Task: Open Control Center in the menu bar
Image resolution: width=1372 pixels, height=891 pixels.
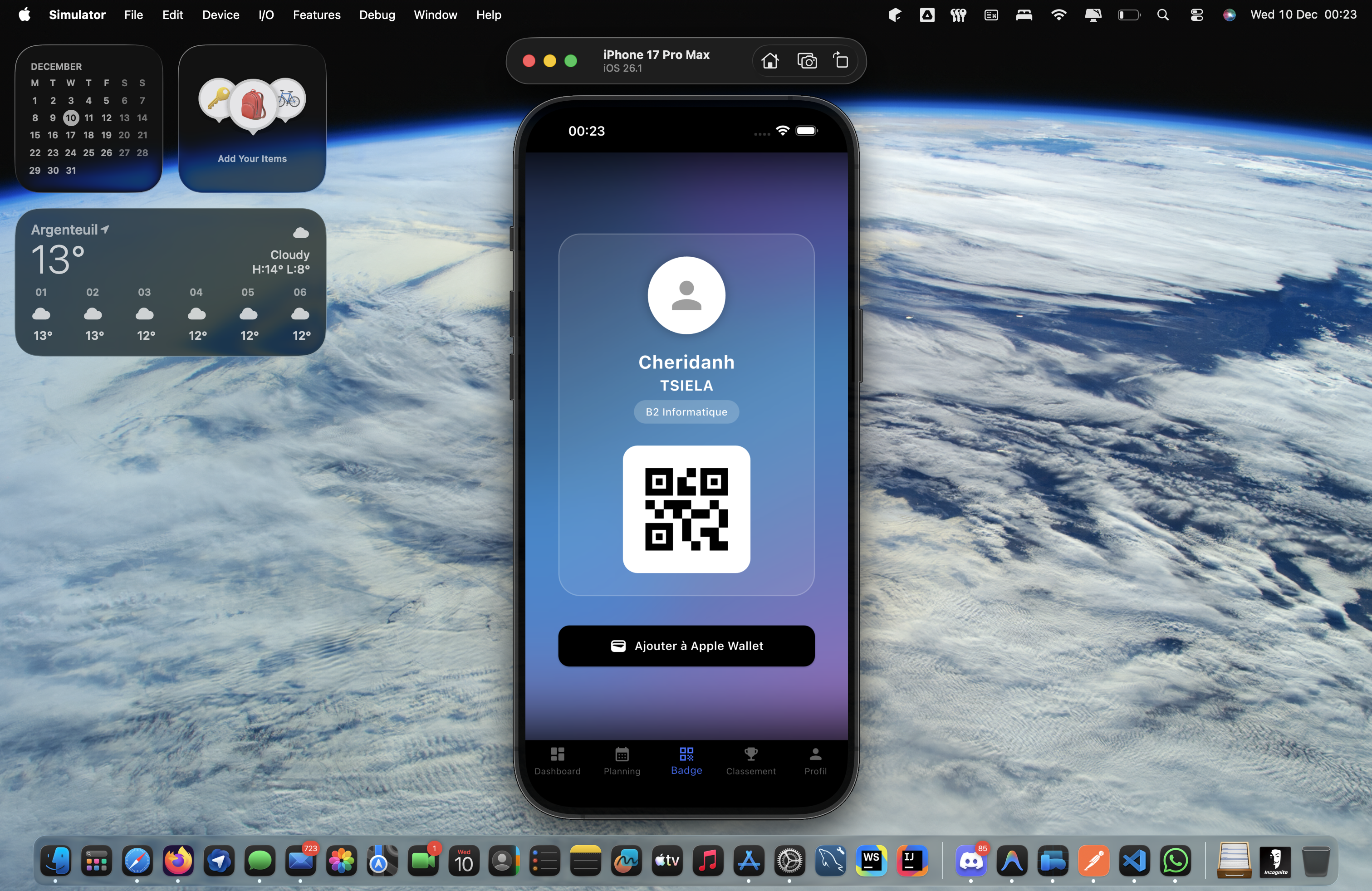Action: click(x=1196, y=15)
